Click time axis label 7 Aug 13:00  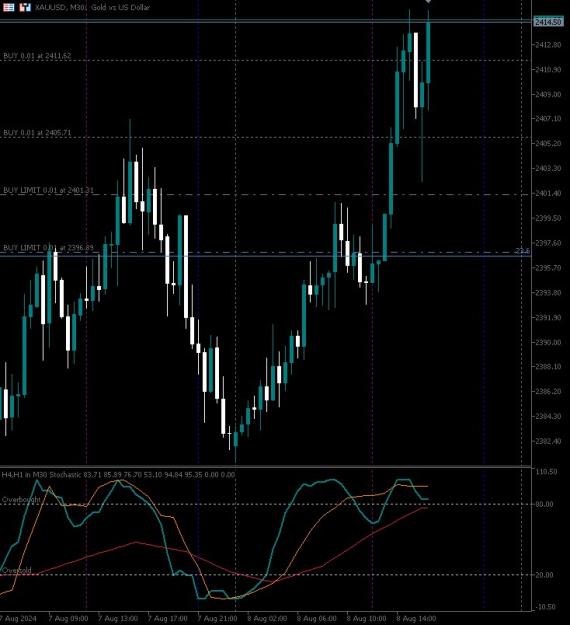118,619
